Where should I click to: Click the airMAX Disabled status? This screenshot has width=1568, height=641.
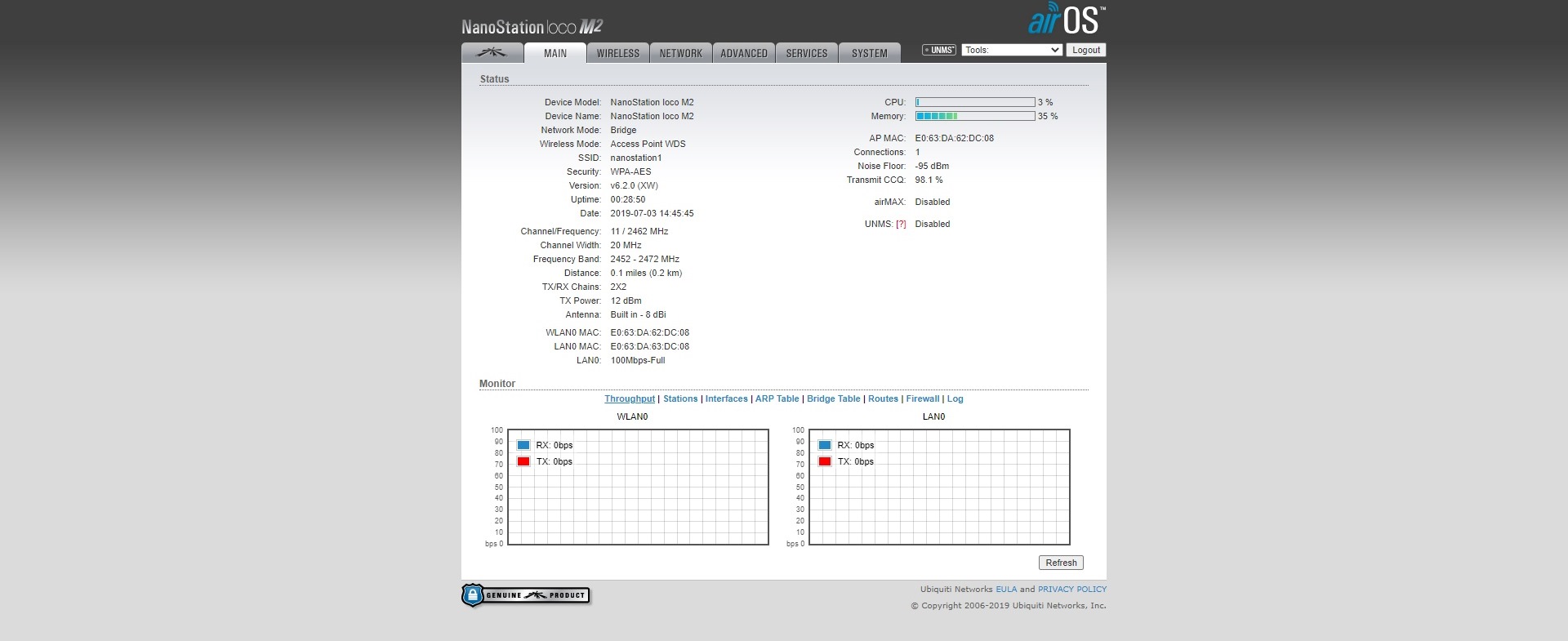[933, 202]
